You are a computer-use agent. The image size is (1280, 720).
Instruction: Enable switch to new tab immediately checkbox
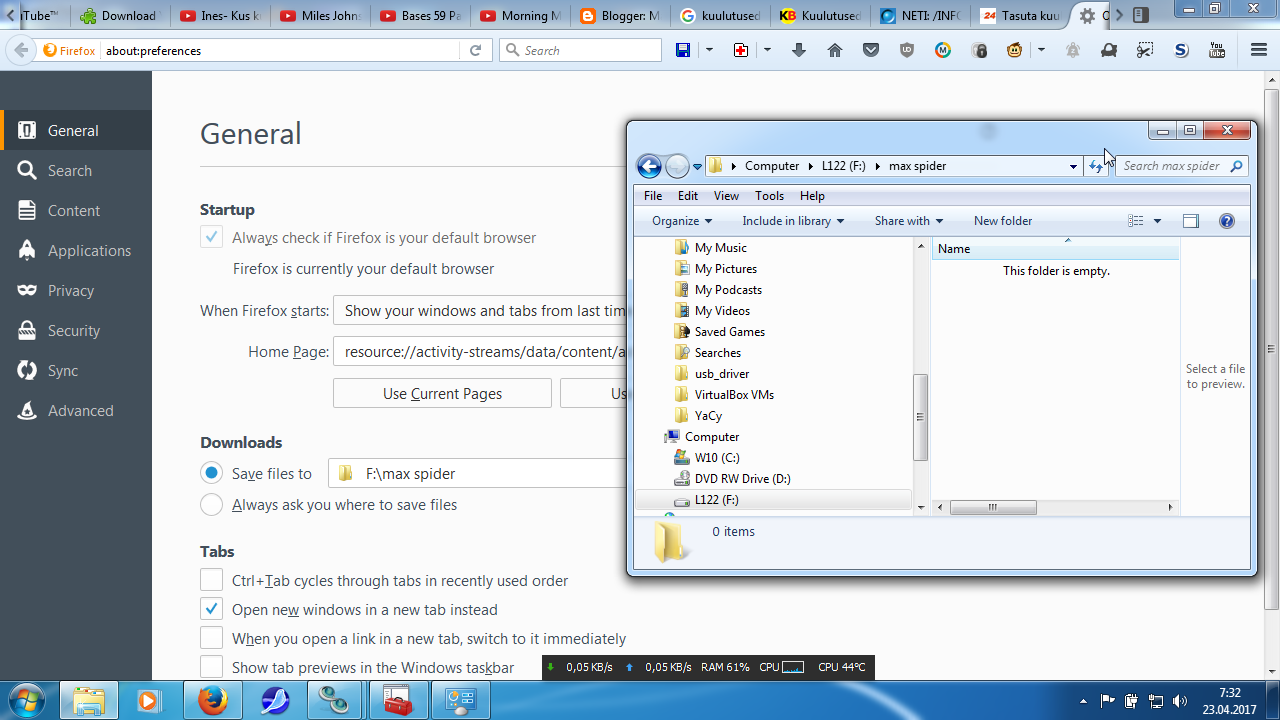tap(211, 638)
